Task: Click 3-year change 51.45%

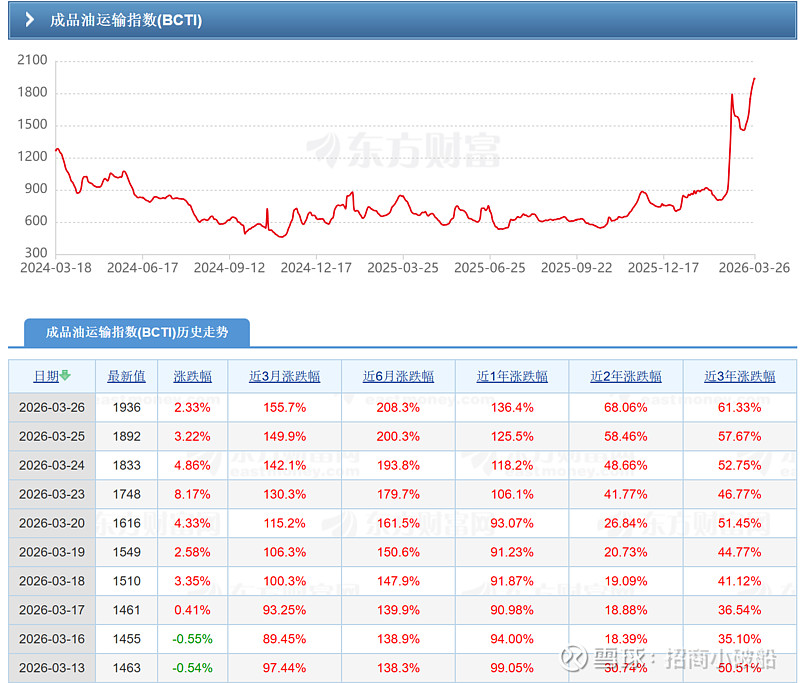Action: pyautogui.click(x=740, y=523)
